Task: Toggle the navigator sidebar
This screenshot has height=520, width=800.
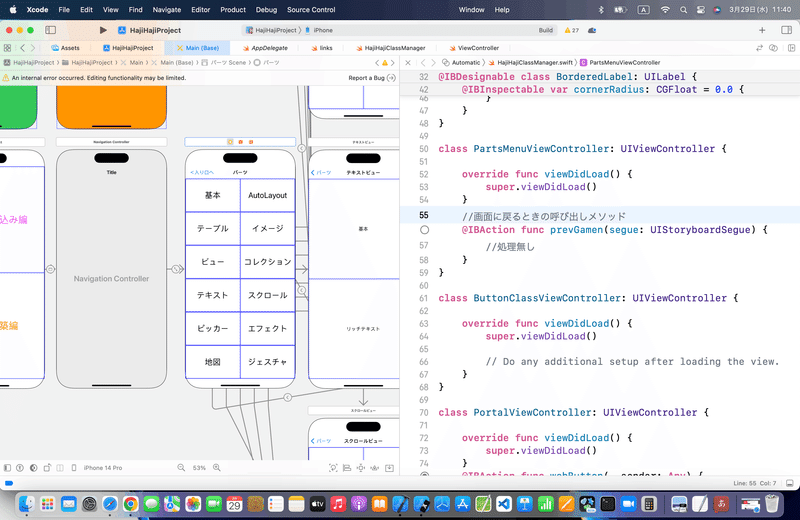Action: click(x=51, y=30)
